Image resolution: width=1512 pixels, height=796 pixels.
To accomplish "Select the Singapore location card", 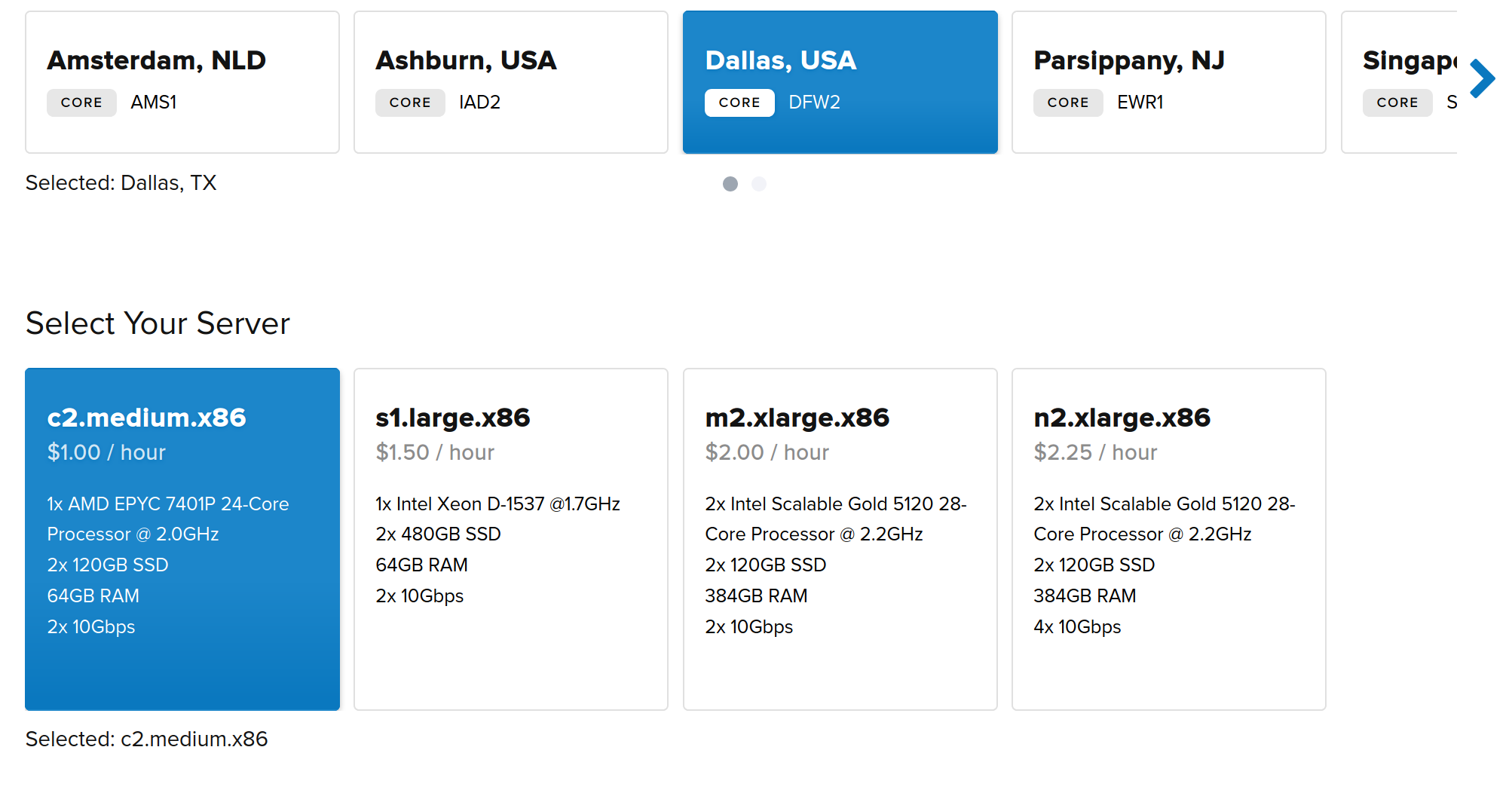I will (1400, 82).
